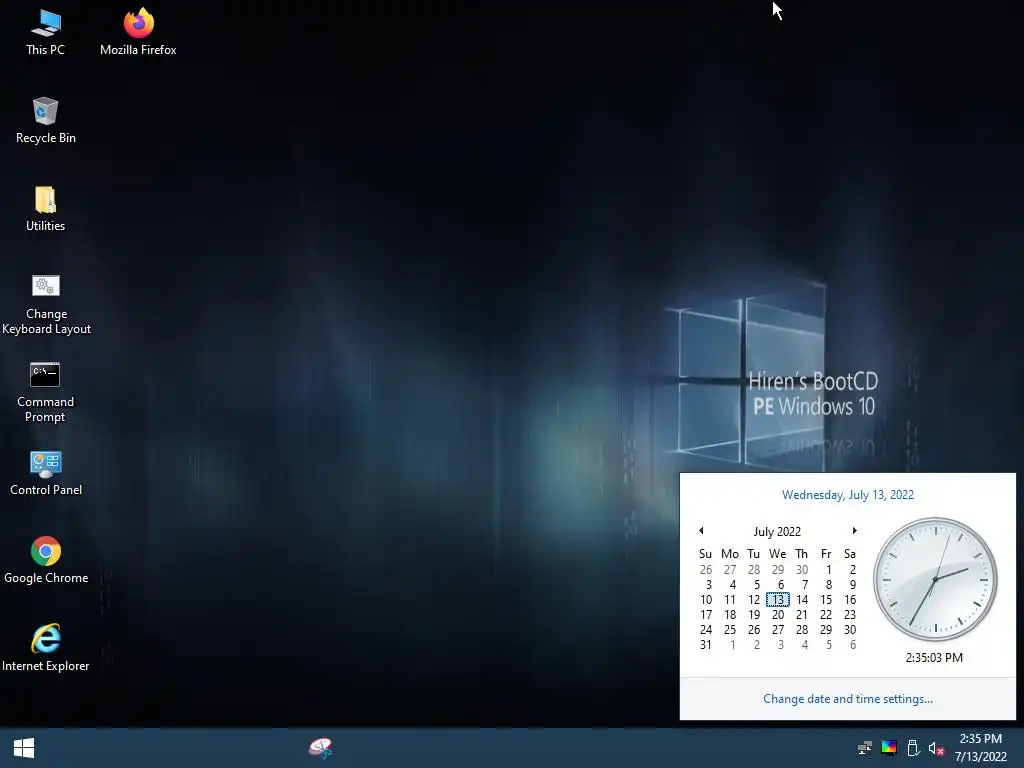Select July 15 in the calendar
This screenshot has height=768, width=1024.
pos(826,600)
